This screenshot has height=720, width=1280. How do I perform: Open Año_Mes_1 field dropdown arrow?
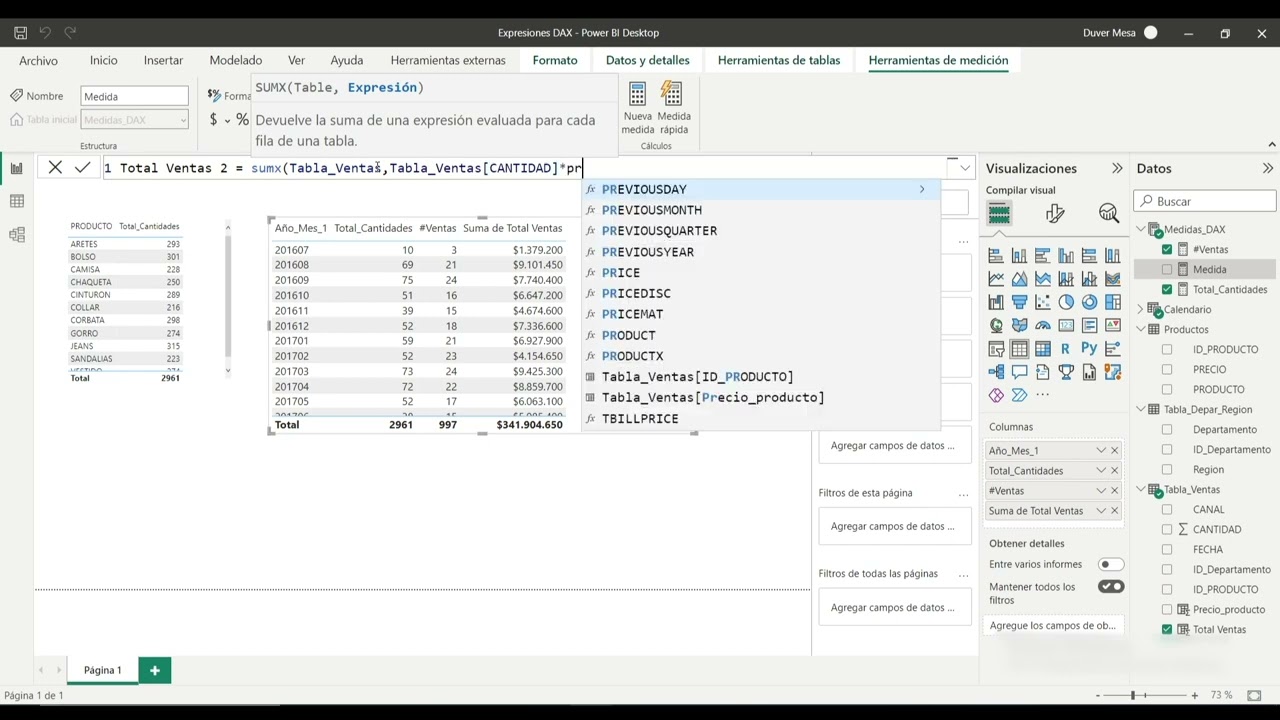coord(1101,451)
